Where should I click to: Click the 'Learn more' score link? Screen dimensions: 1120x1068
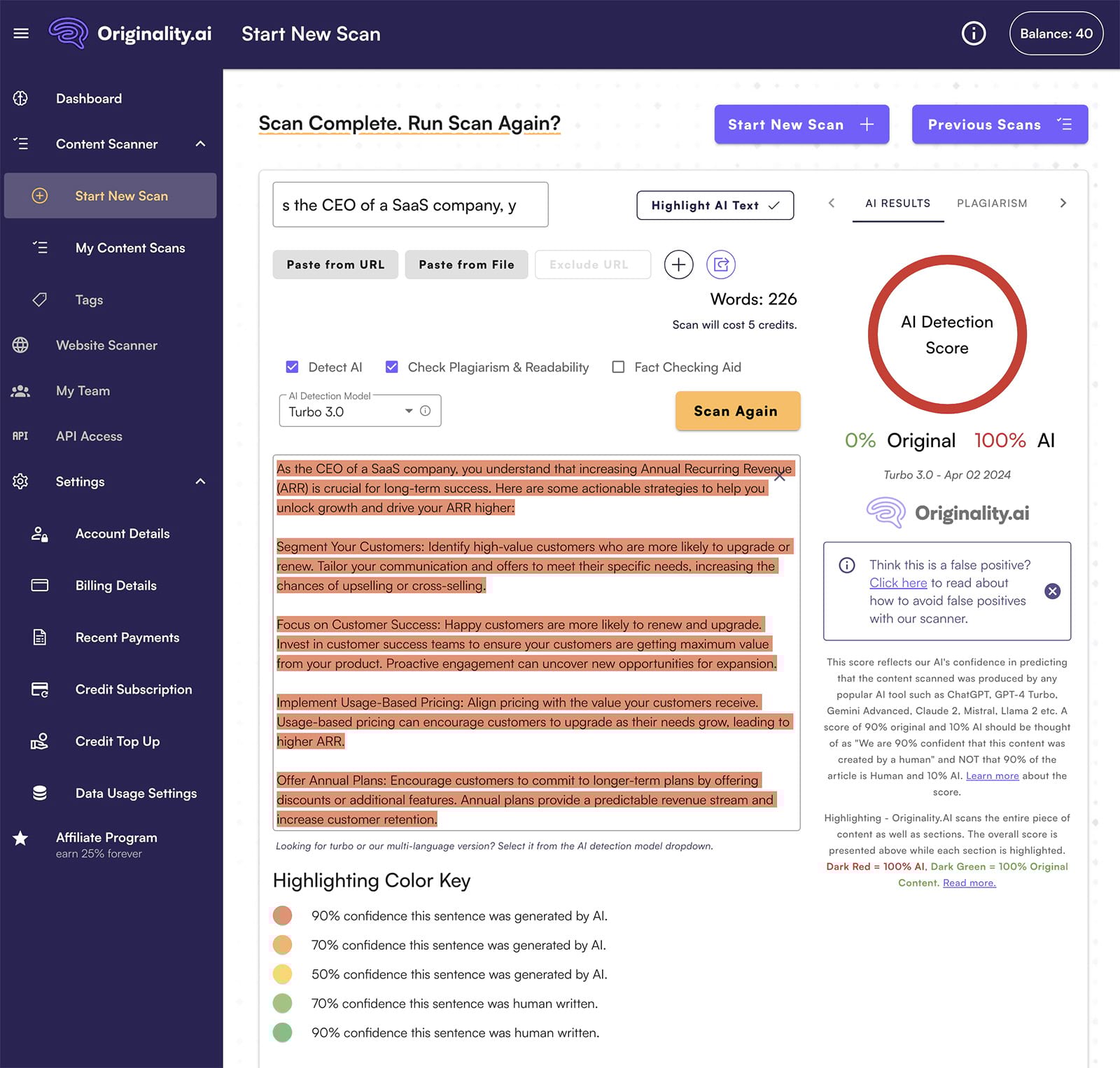coord(992,776)
